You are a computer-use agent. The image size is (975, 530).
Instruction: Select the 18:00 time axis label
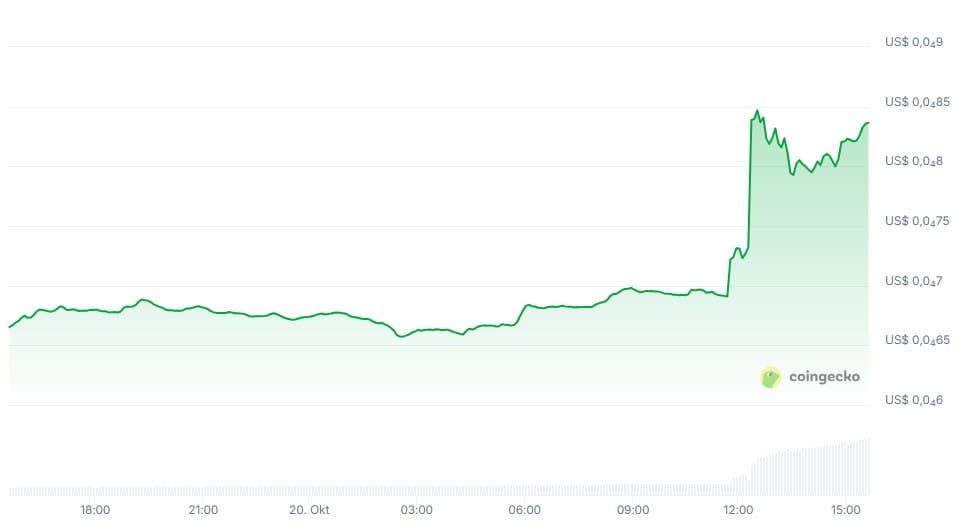click(x=95, y=509)
